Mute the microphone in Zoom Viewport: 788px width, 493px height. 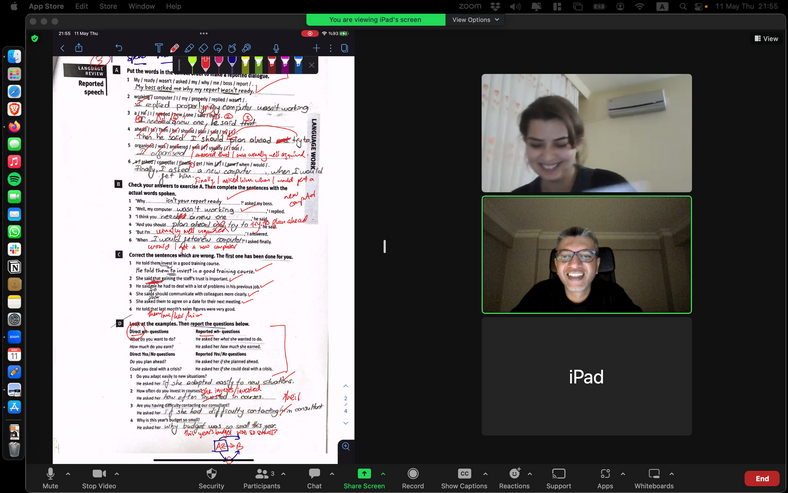50,478
